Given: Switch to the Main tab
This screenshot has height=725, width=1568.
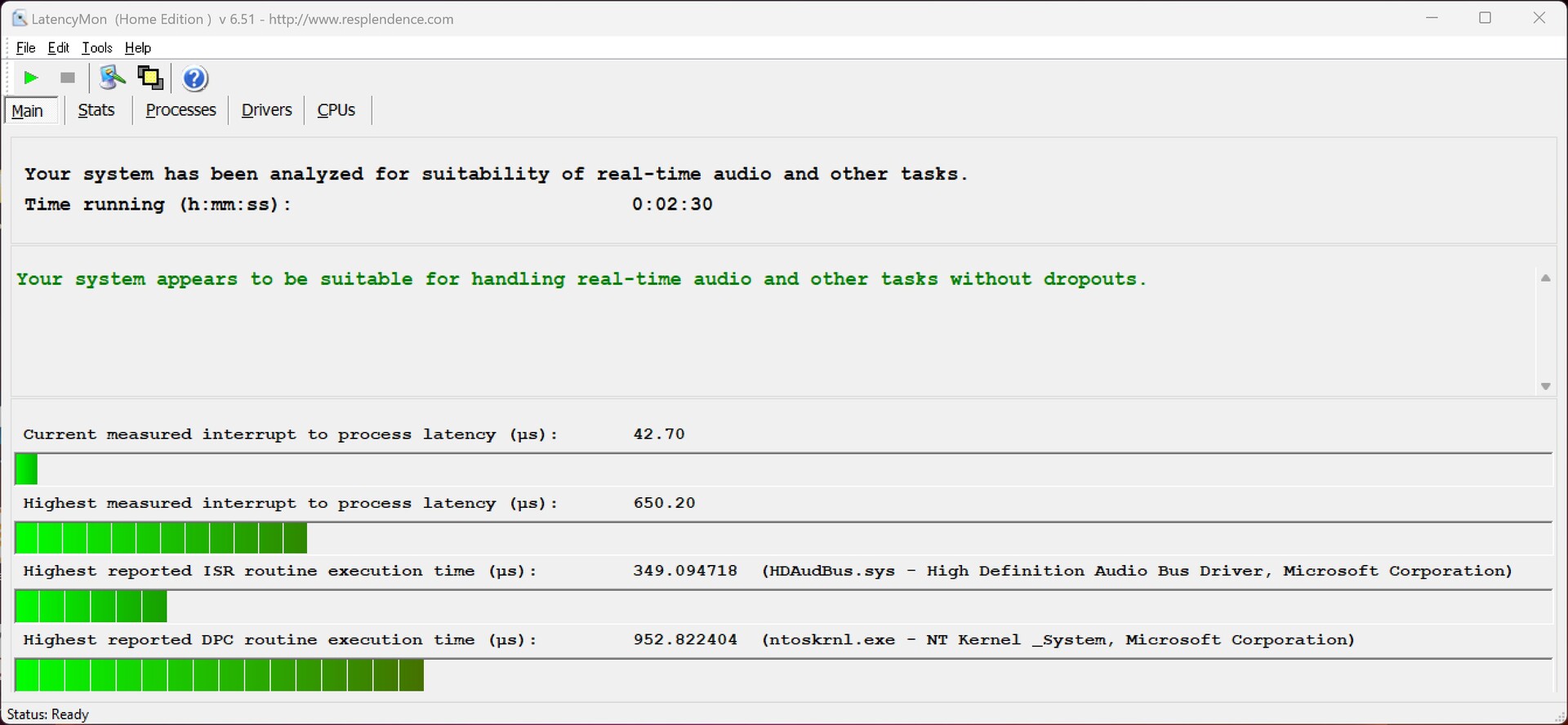Looking at the screenshot, I should [30, 110].
